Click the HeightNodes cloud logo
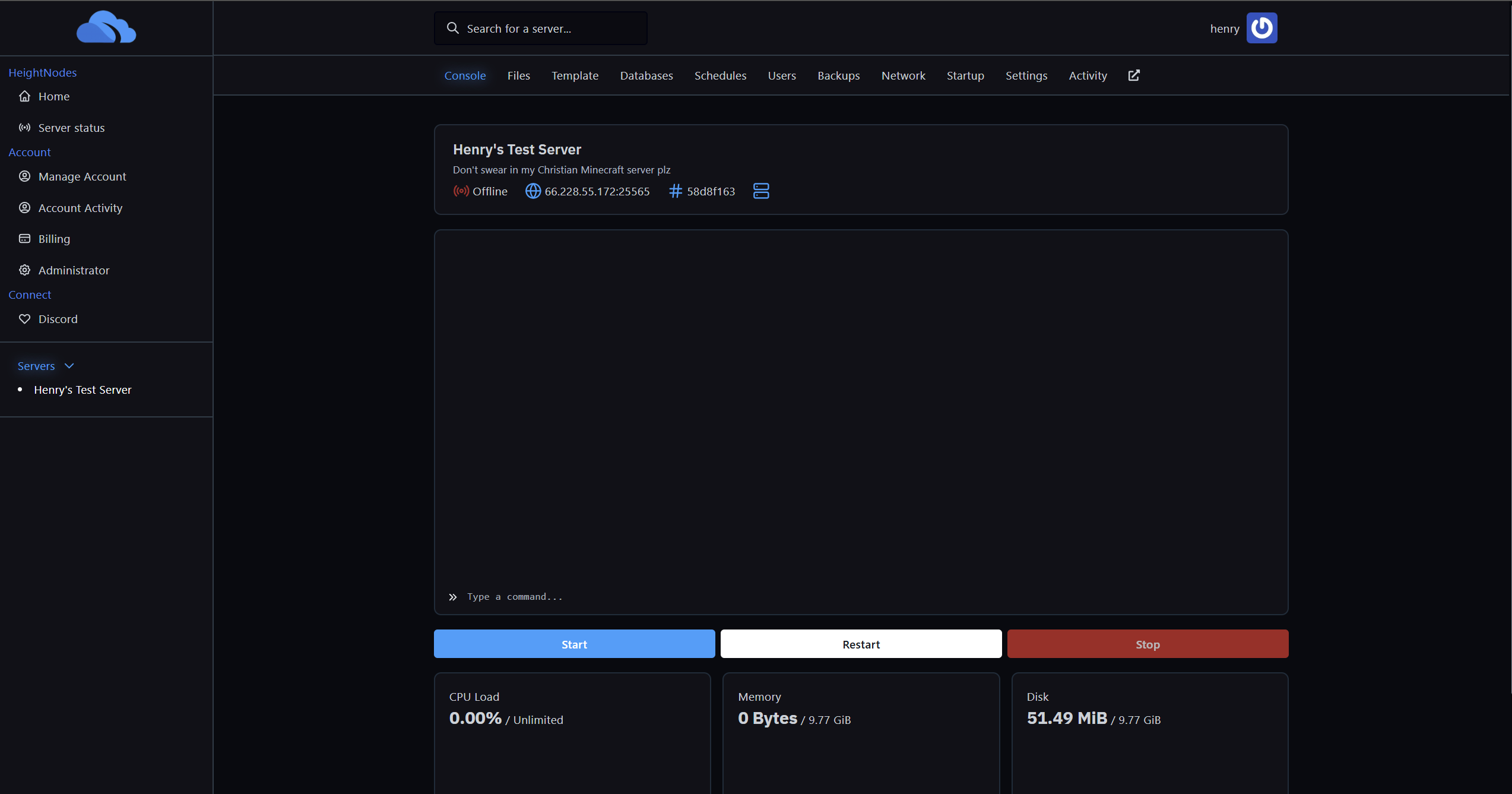This screenshot has width=1512, height=794. [x=106, y=27]
